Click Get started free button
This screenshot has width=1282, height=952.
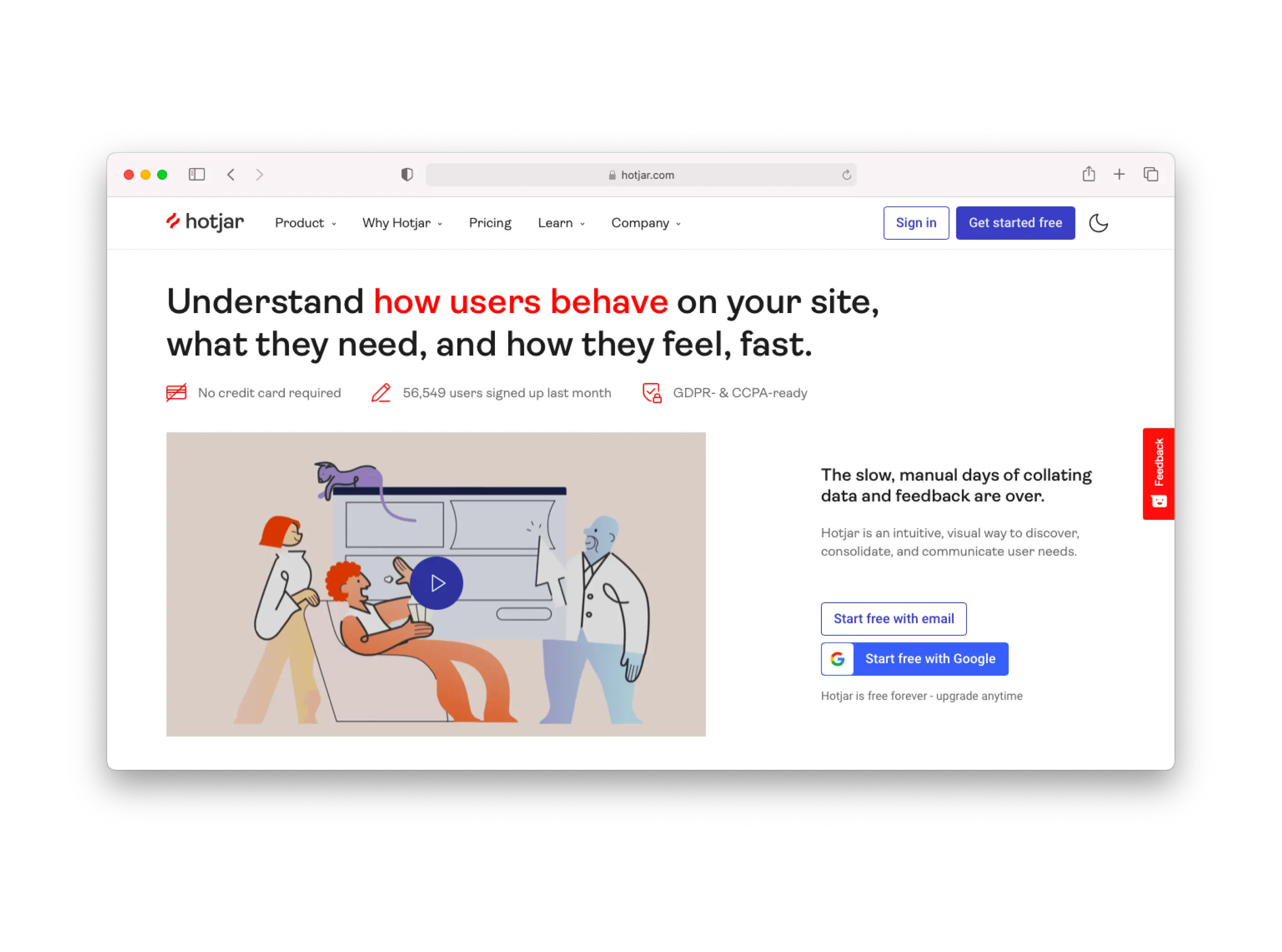pyautogui.click(x=1015, y=223)
